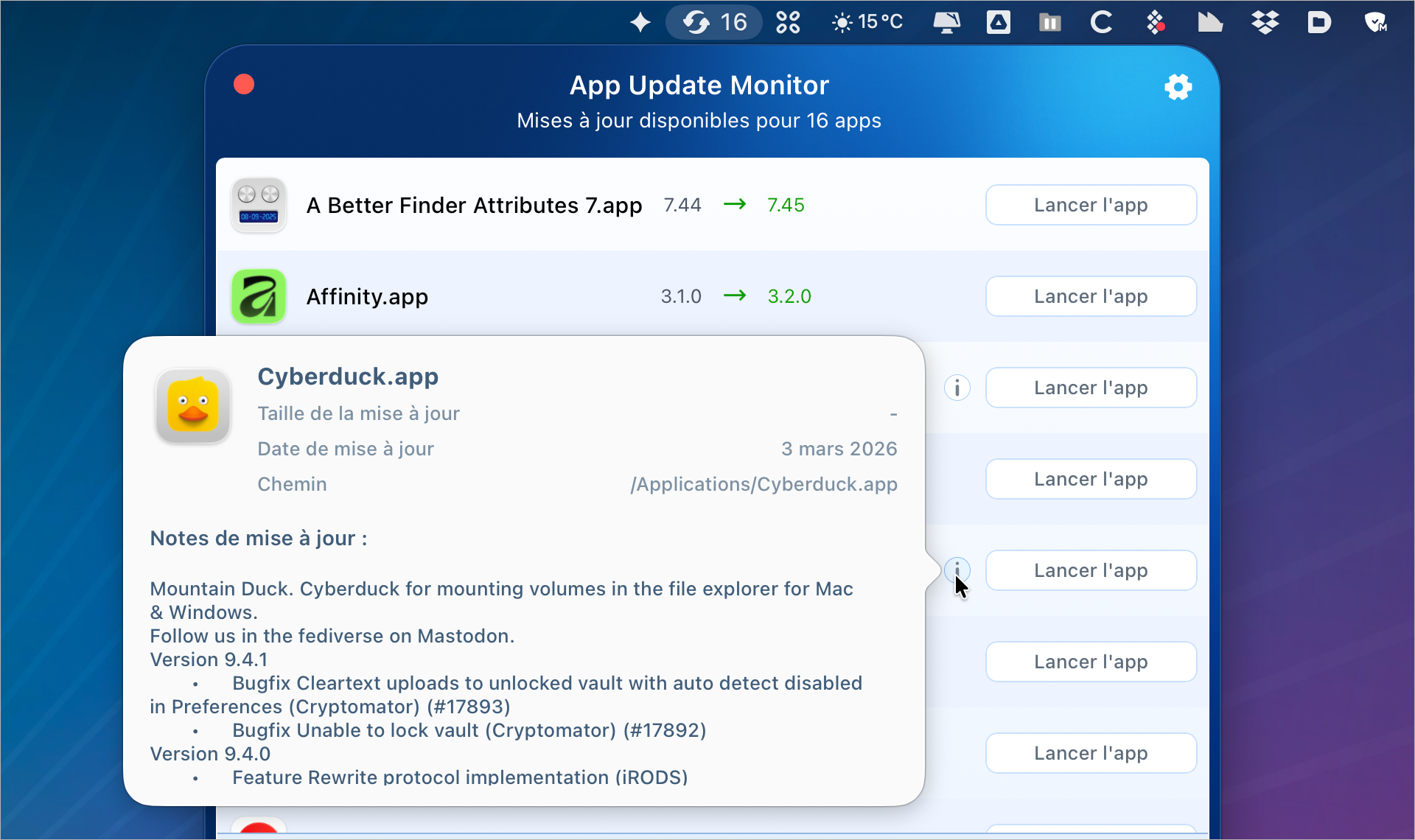The width and height of the screenshot is (1415, 840).
Task: Click the info icon under the cursor
Action: [x=957, y=570]
